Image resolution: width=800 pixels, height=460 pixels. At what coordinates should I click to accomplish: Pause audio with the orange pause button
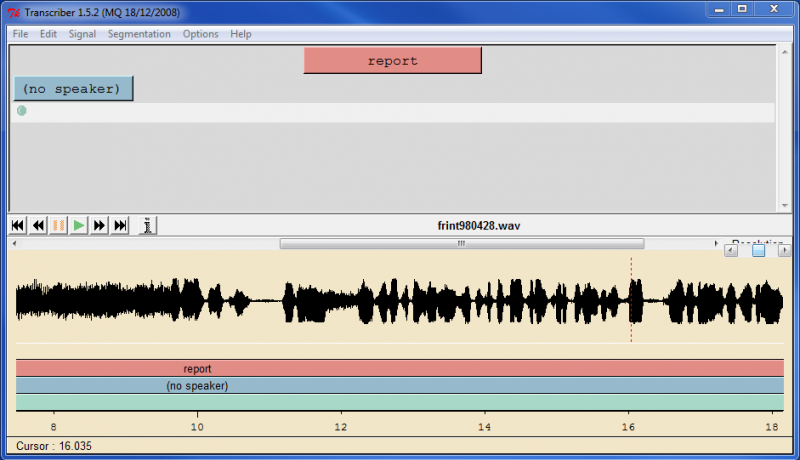tap(58, 226)
